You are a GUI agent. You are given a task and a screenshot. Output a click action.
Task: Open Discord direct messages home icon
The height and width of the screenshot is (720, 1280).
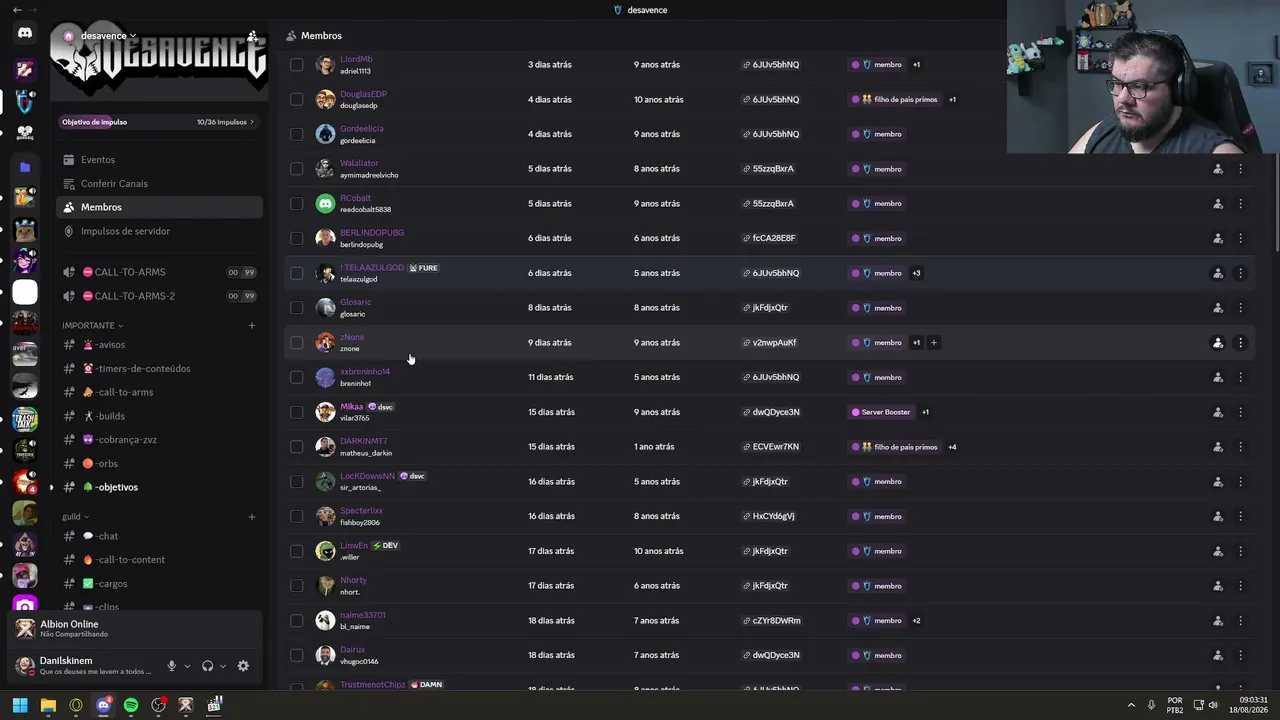tap(25, 33)
